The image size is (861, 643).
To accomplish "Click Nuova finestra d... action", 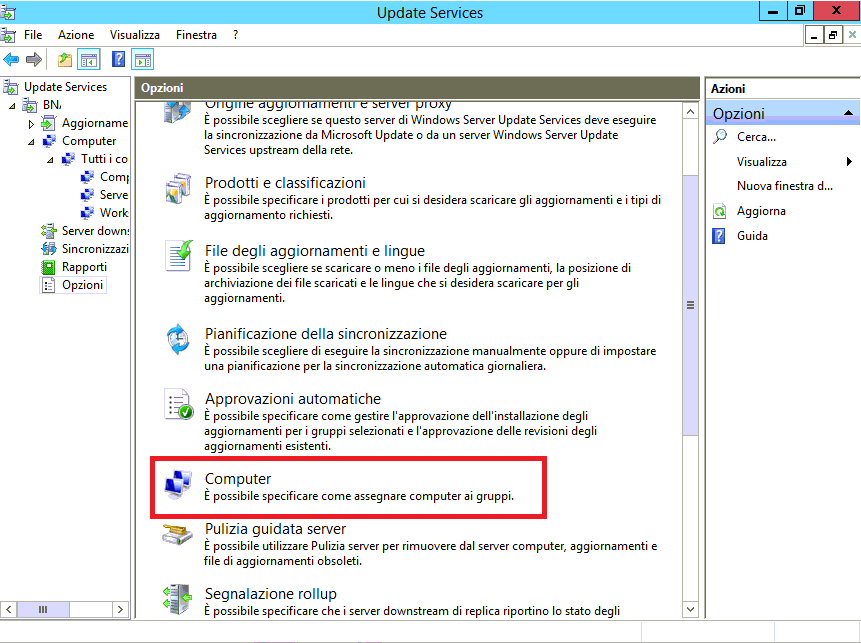I will [x=785, y=186].
